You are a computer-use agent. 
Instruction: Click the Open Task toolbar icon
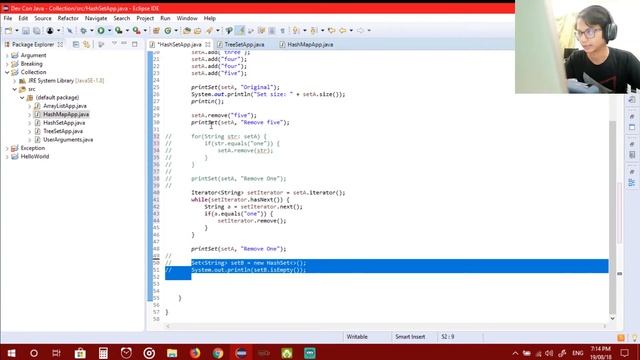pyautogui.click(x=198, y=31)
